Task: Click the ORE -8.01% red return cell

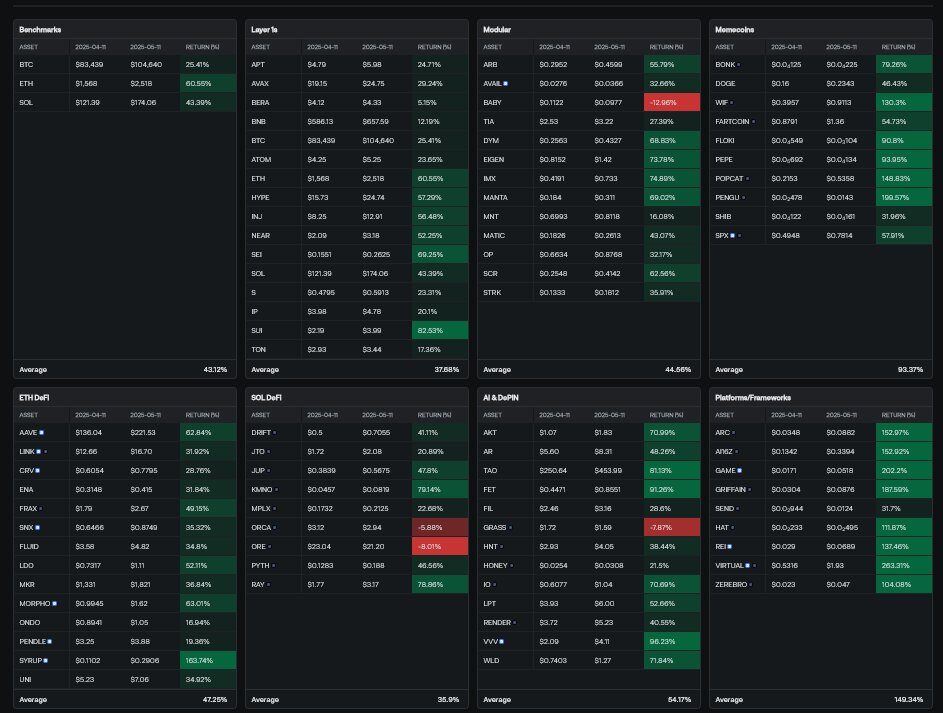Action: tap(440, 546)
